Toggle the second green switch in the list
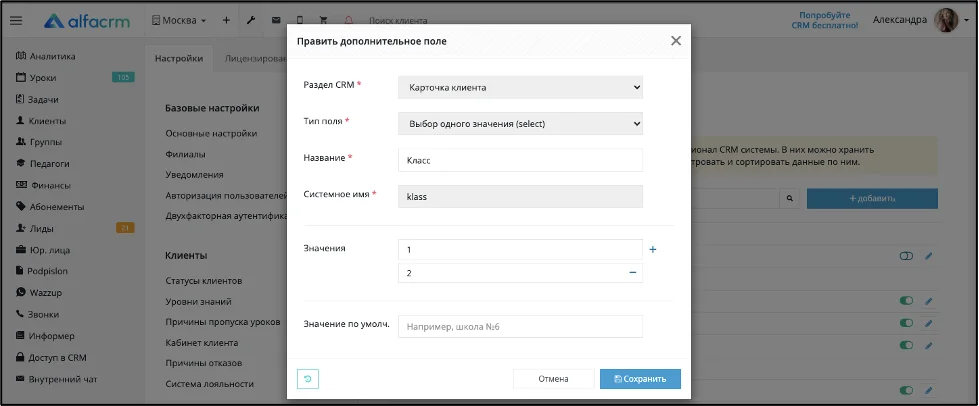The image size is (979, 406). click(906, 323)
